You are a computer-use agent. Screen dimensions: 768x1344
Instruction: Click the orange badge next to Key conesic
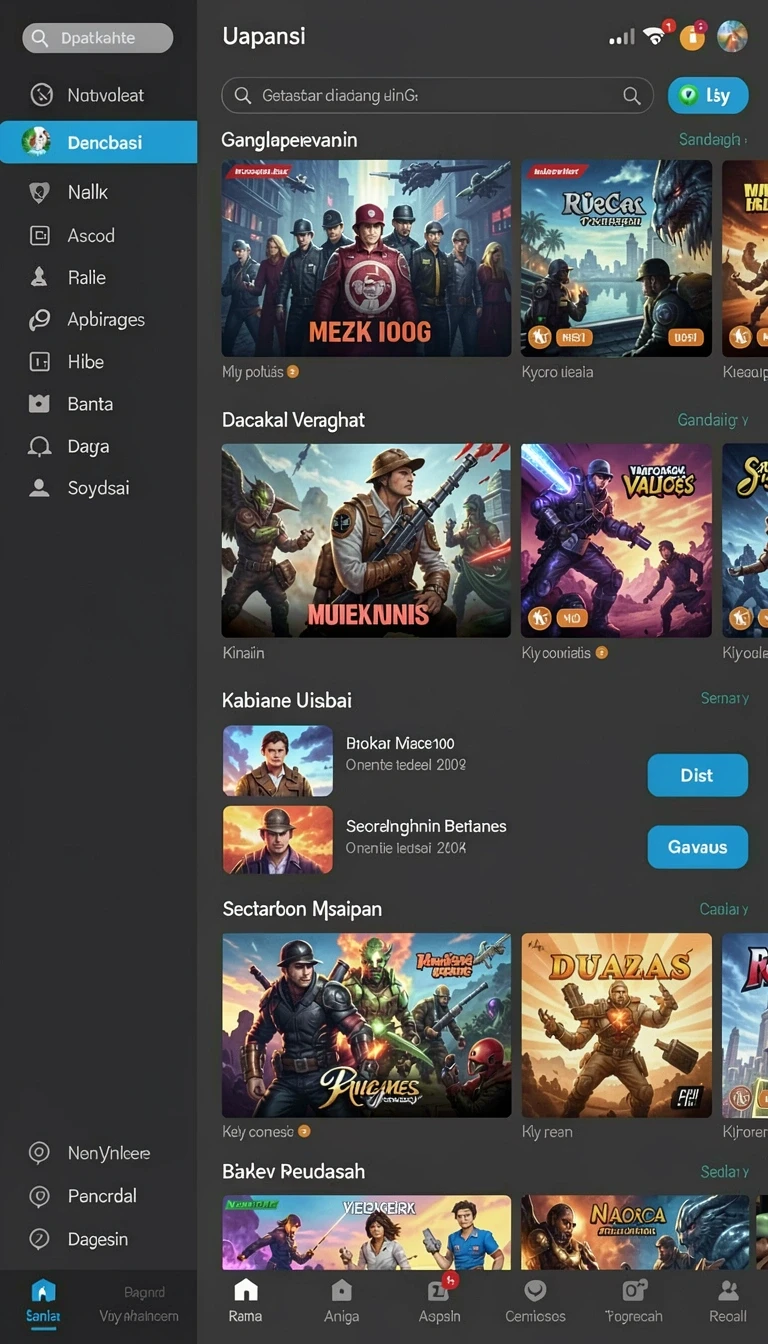[304, 1131]
